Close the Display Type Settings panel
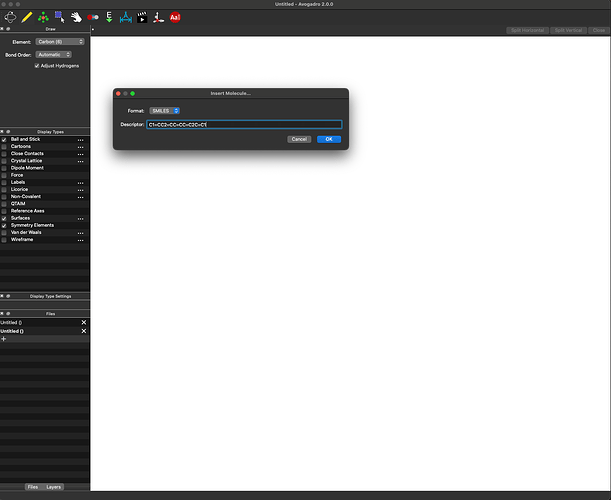 2,296
